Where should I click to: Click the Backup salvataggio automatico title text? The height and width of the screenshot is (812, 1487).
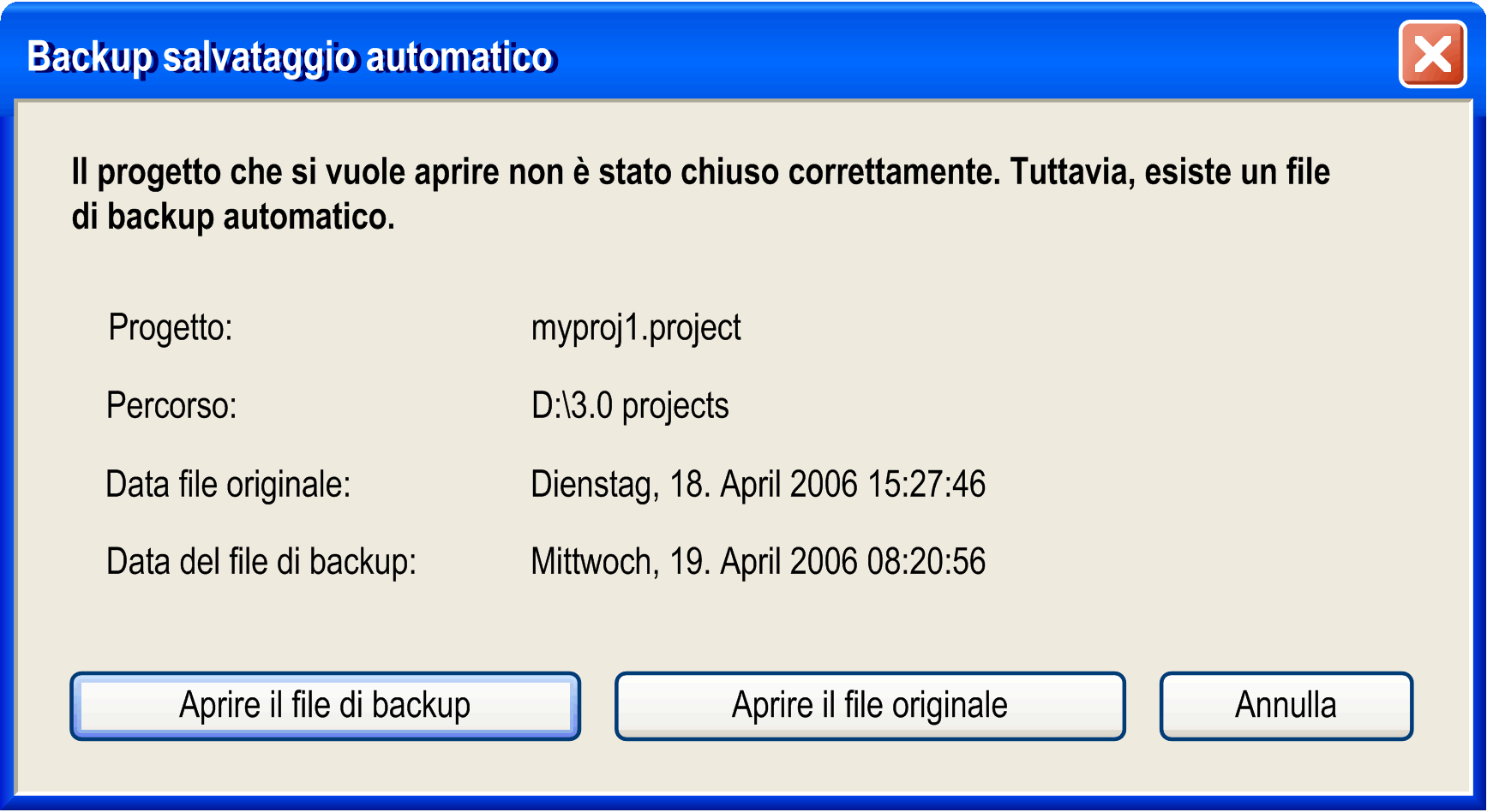click(x=291, y=57)
